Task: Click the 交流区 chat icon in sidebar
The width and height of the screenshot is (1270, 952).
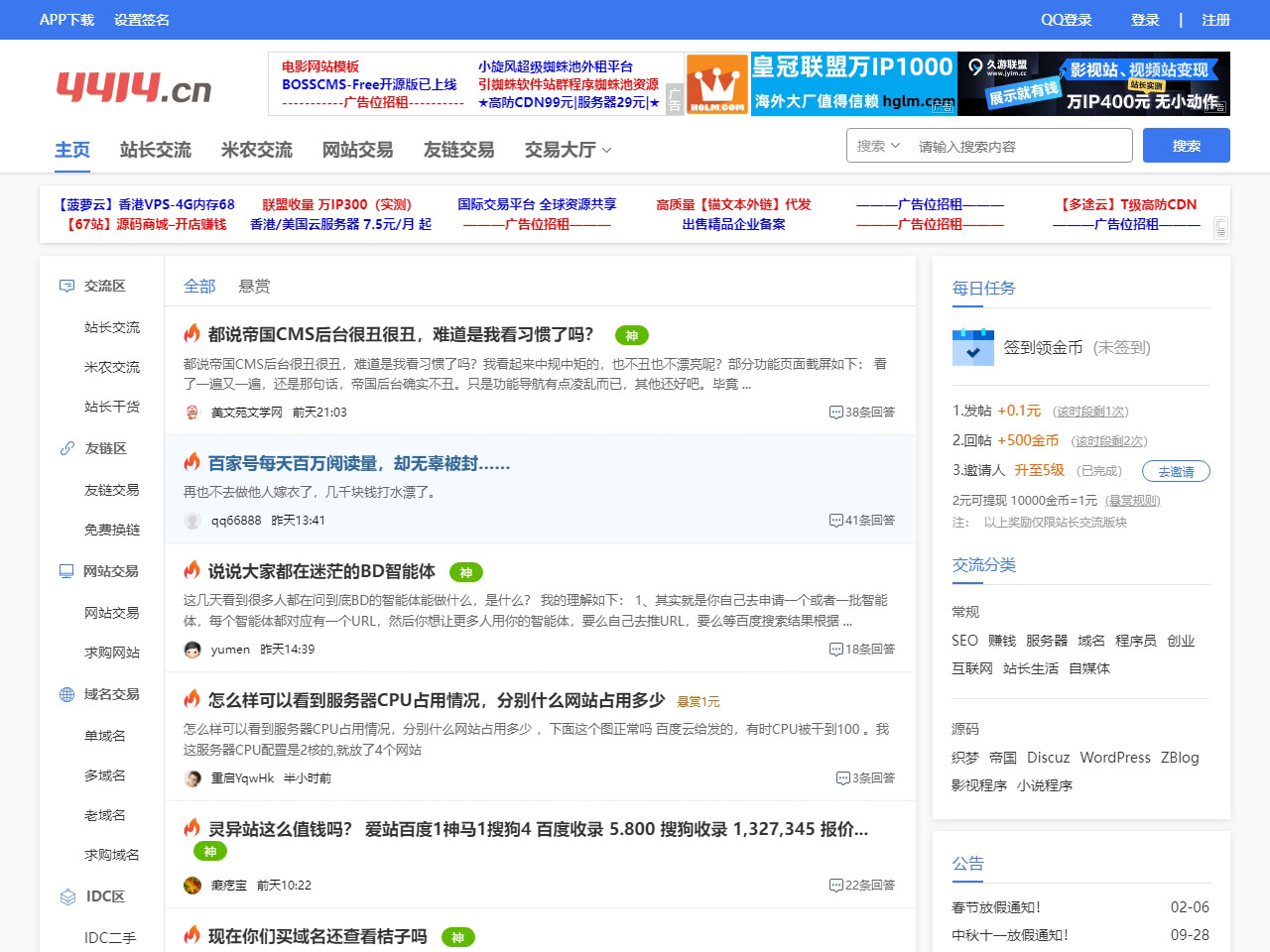Action: point(66,286)
